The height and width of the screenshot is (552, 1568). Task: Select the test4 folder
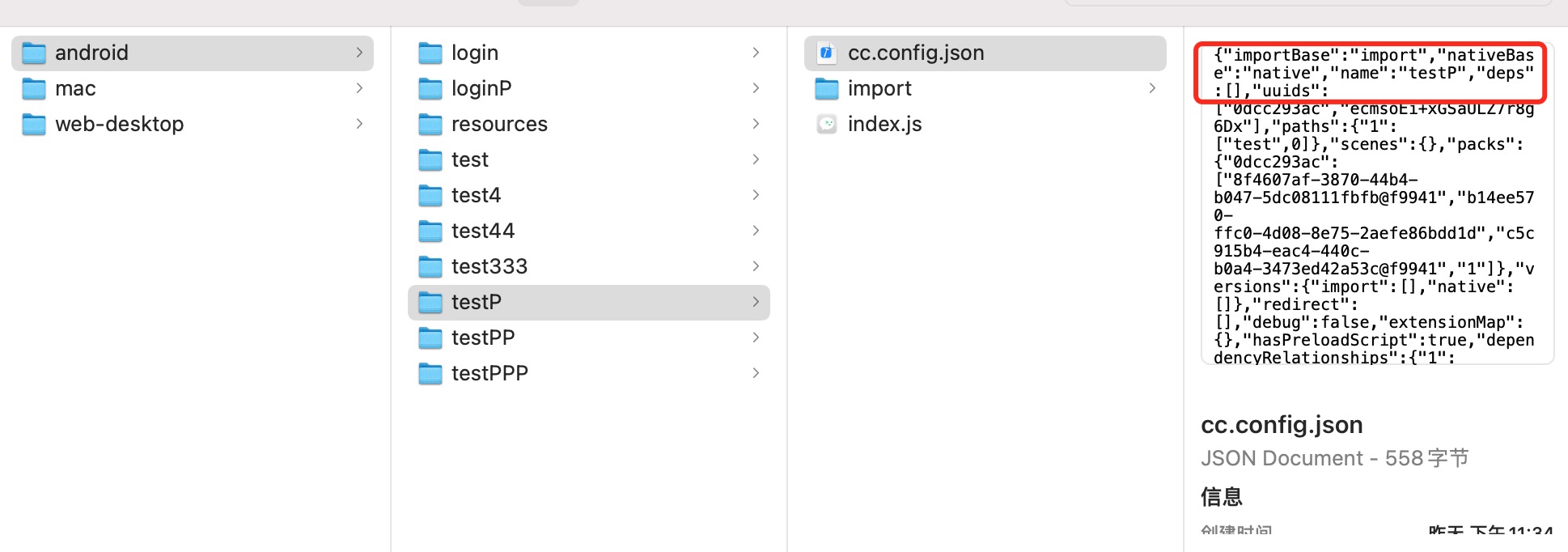pos(476,195)
